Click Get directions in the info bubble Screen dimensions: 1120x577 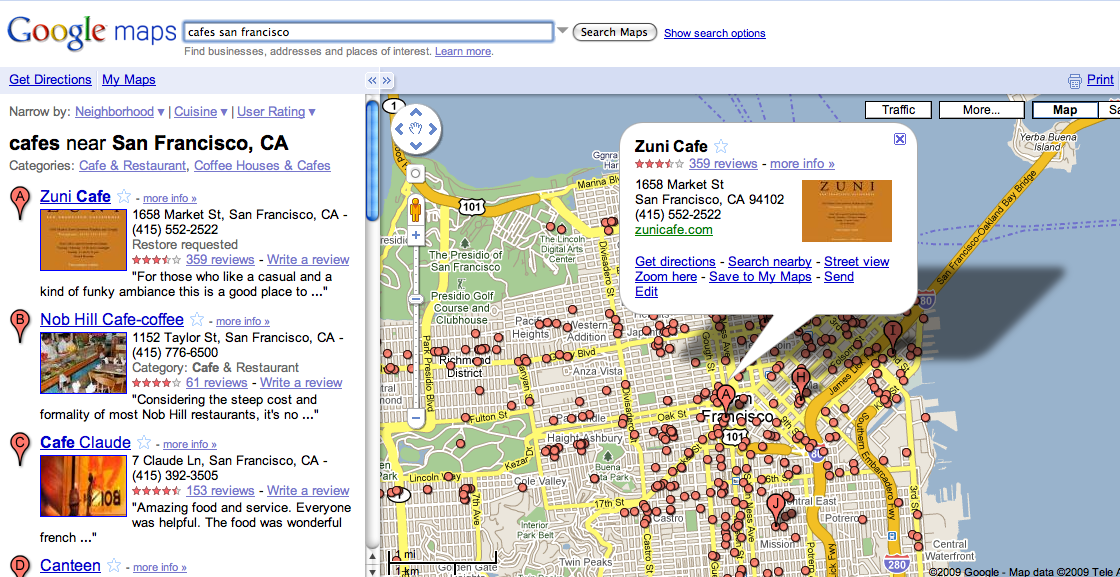pyautogui.click(x=675, y=261)
